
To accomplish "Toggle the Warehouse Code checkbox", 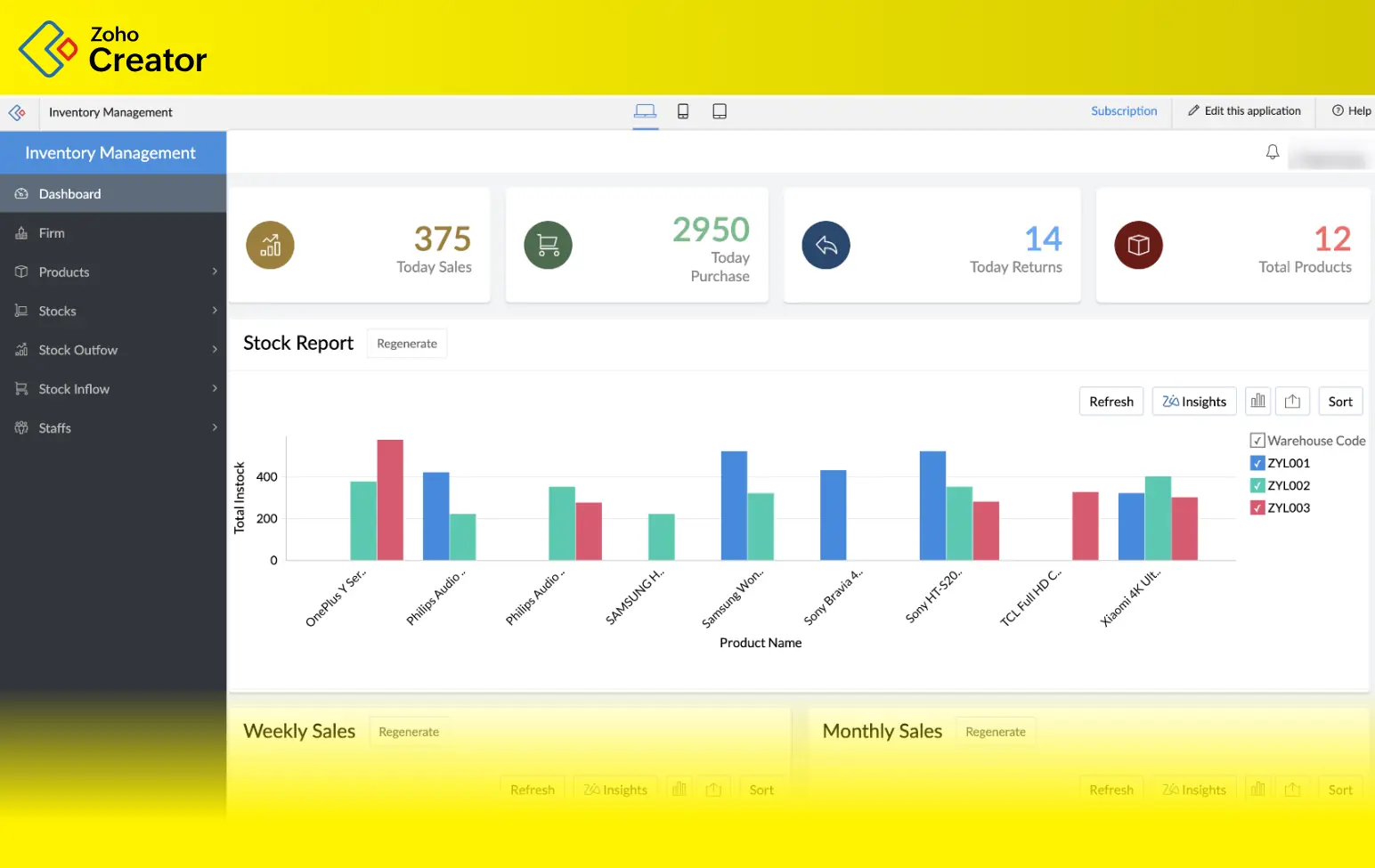I will [x=1257, y=441].
